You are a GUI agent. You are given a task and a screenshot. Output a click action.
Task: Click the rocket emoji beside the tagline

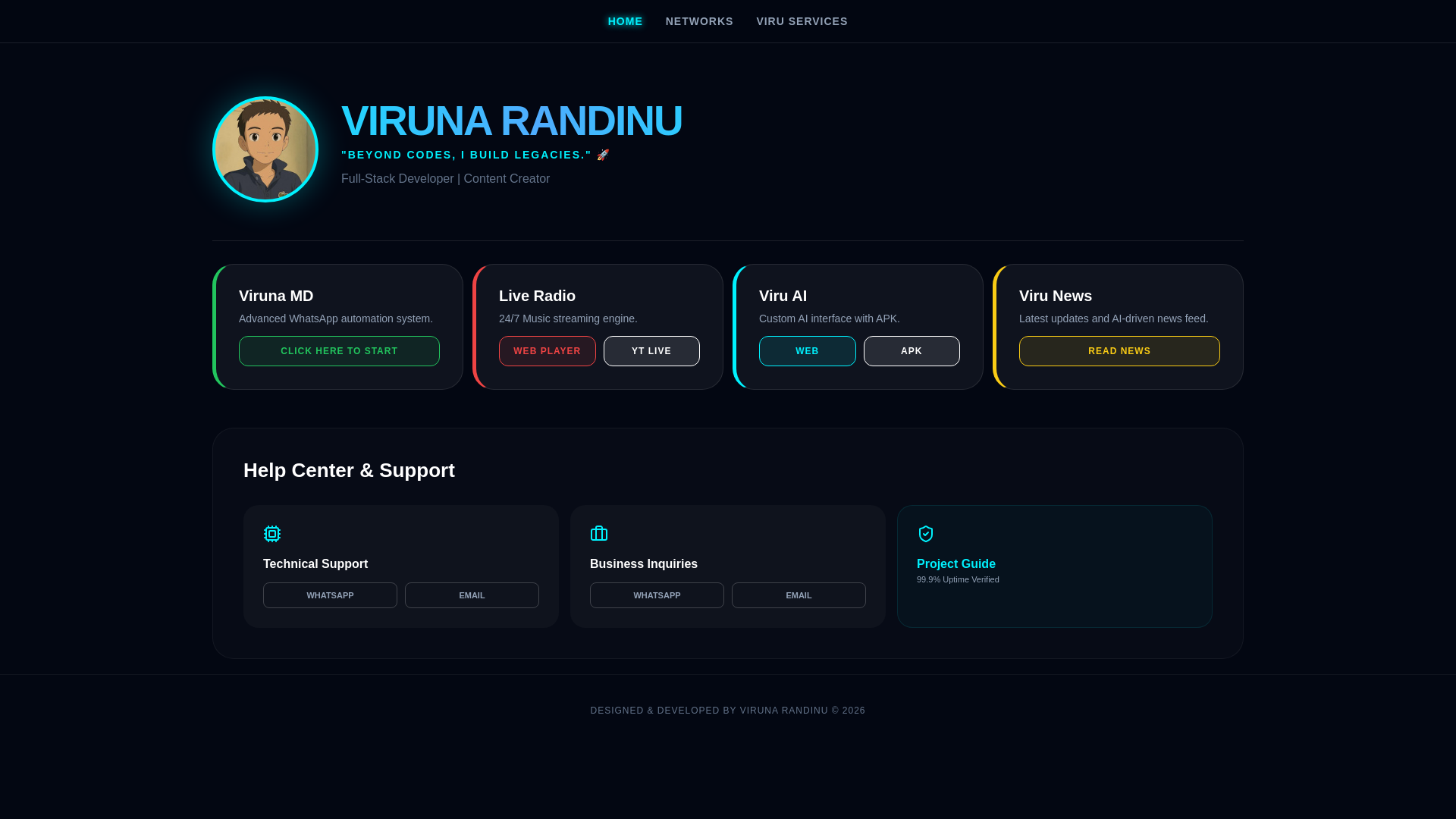(604, 155)
